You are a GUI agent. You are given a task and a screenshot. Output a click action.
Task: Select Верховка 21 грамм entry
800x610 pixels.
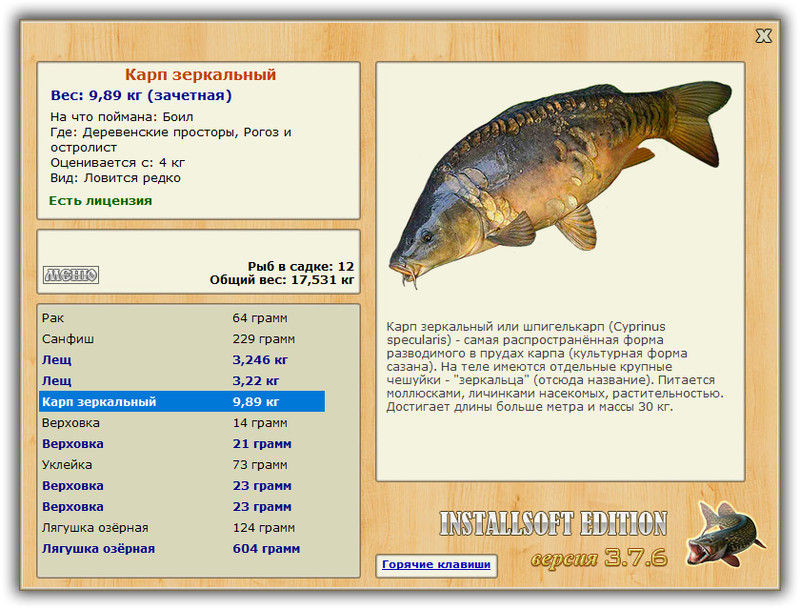(x=182, y=444)
